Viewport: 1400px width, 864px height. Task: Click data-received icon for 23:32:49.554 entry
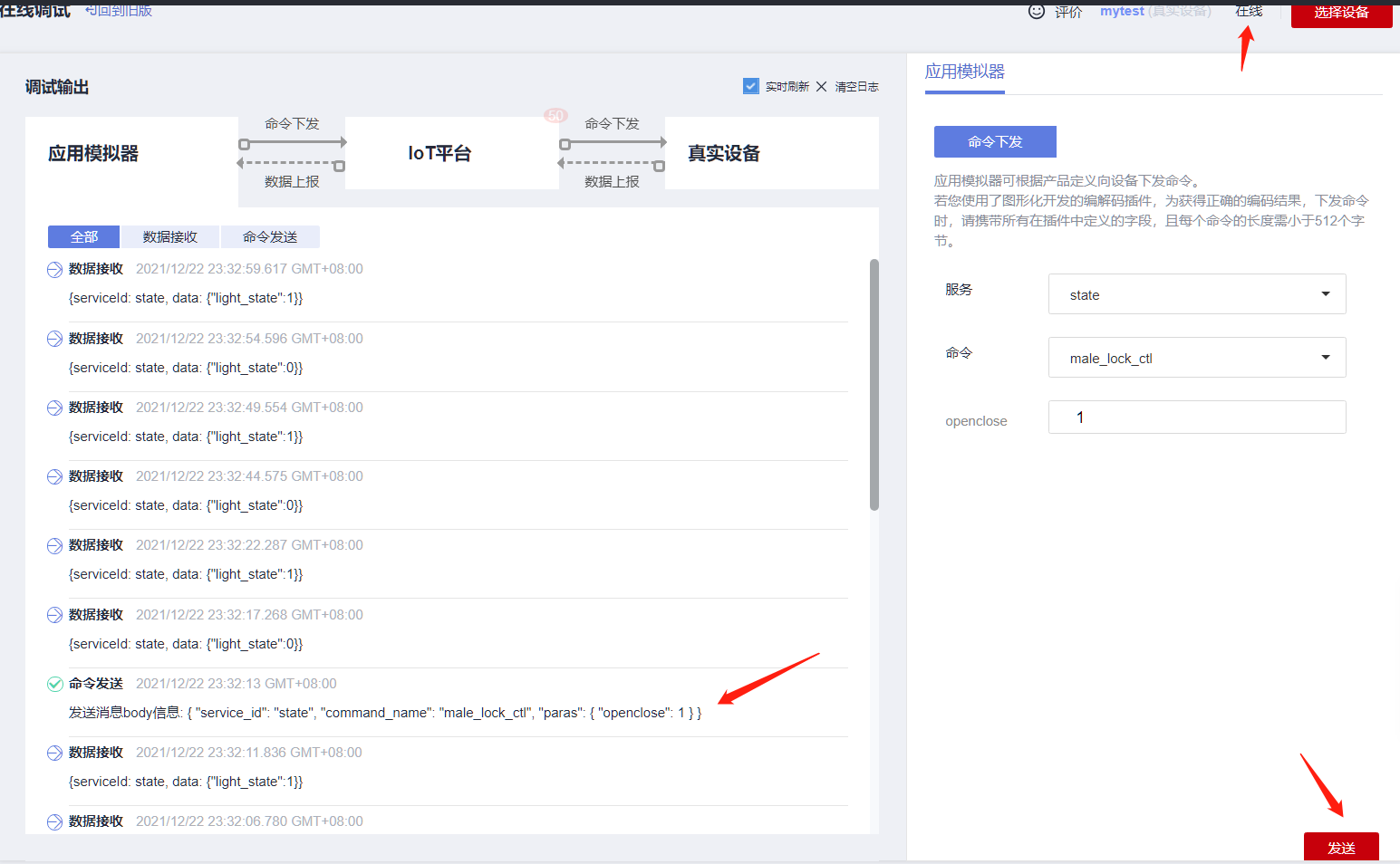click(x=54, y=408)
